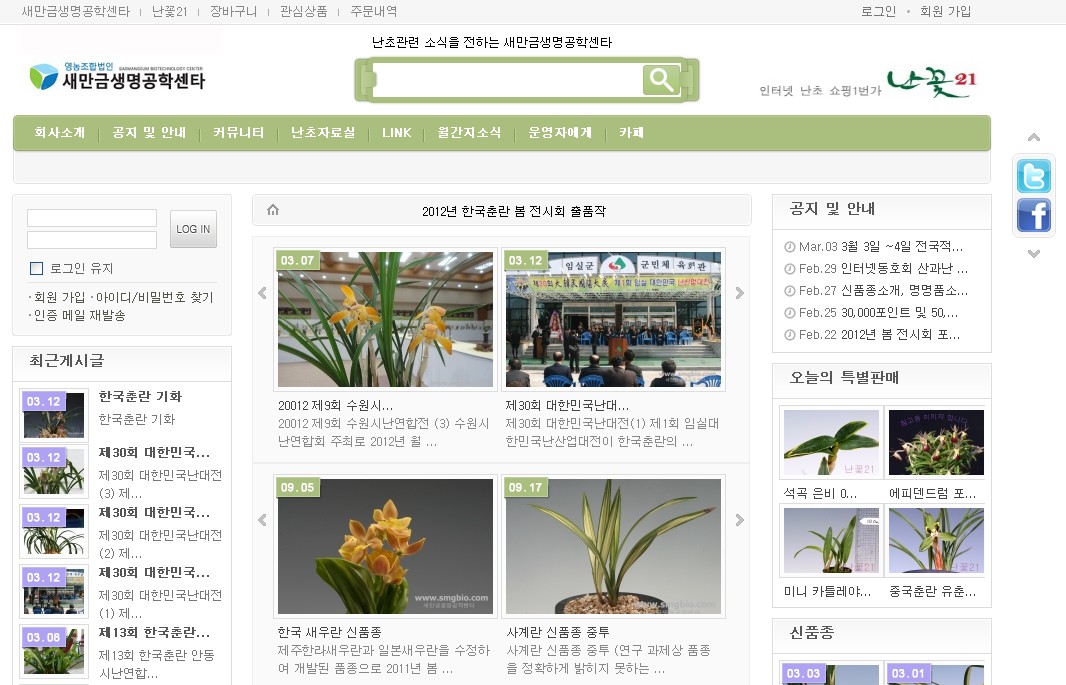Image resolution: width=1066 pixels, height=685 pixels.
Task: Click 아이디/비밀번호 찾기 link
Action: [x=154, y=297]
